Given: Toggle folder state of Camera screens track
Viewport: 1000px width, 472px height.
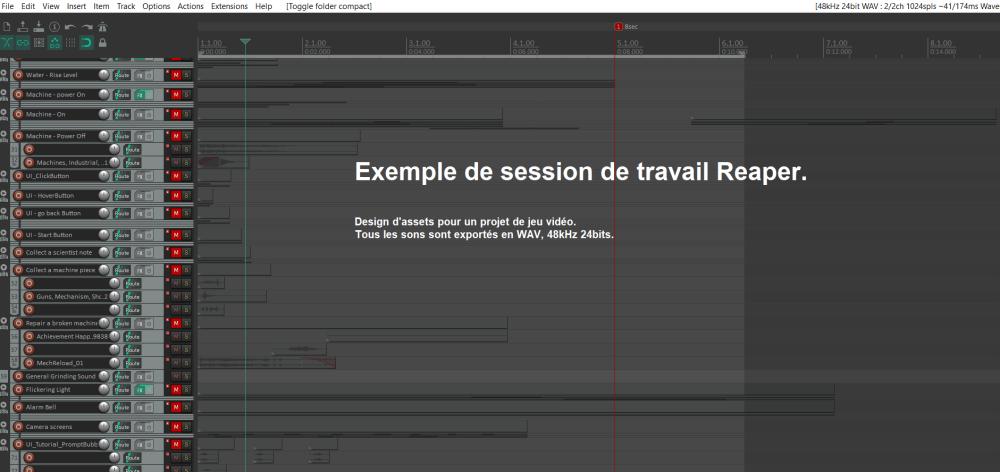Looking at the screenshot, I should pos(4,425).
